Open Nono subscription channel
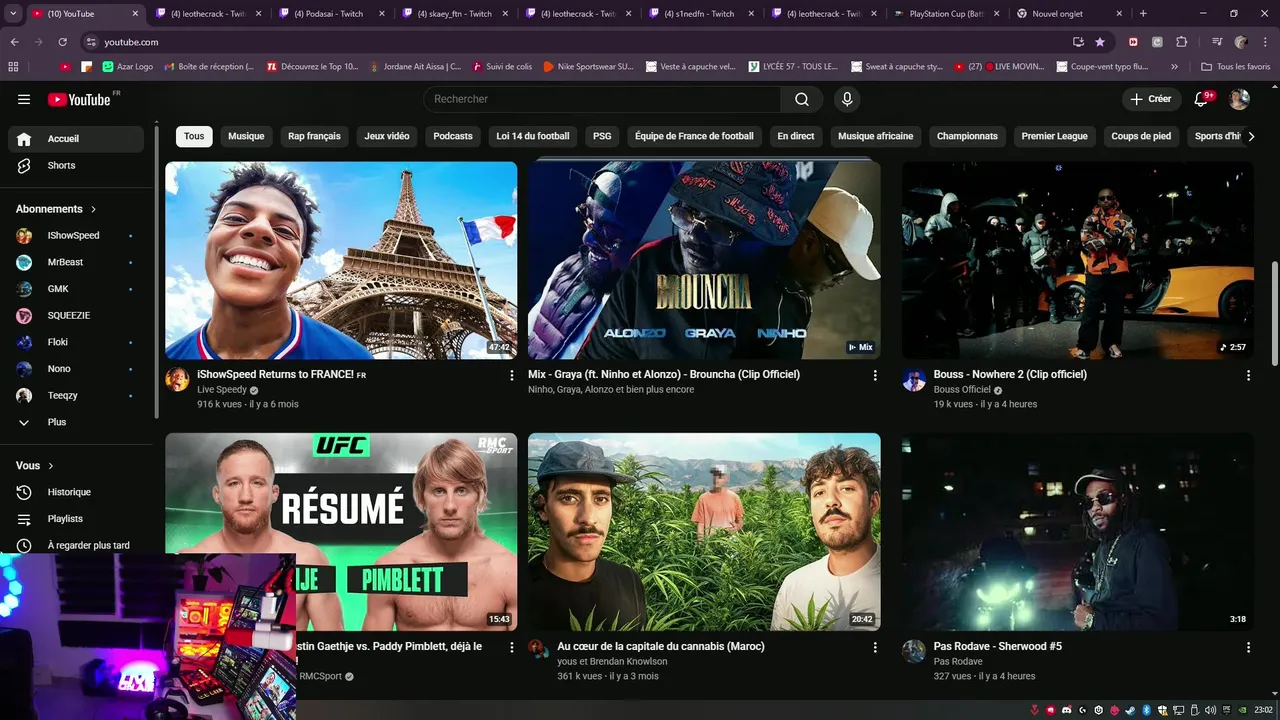This screenshot has width=1280, height=720. (x=76, y=369)
